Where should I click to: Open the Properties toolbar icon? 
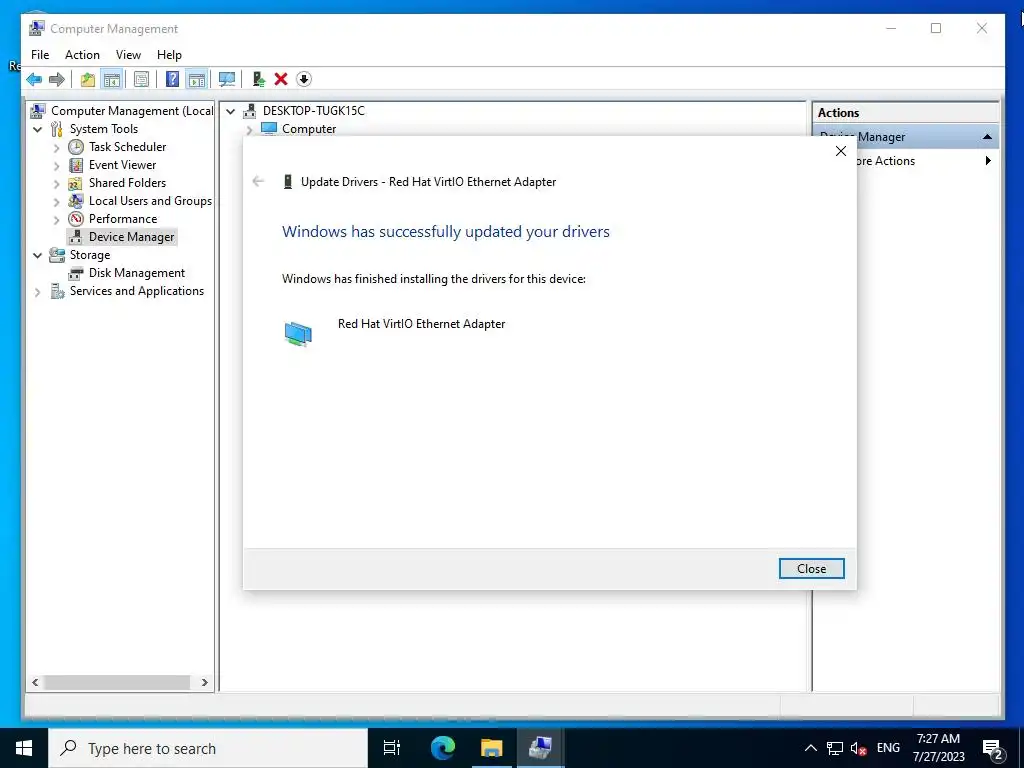(141, 80)
